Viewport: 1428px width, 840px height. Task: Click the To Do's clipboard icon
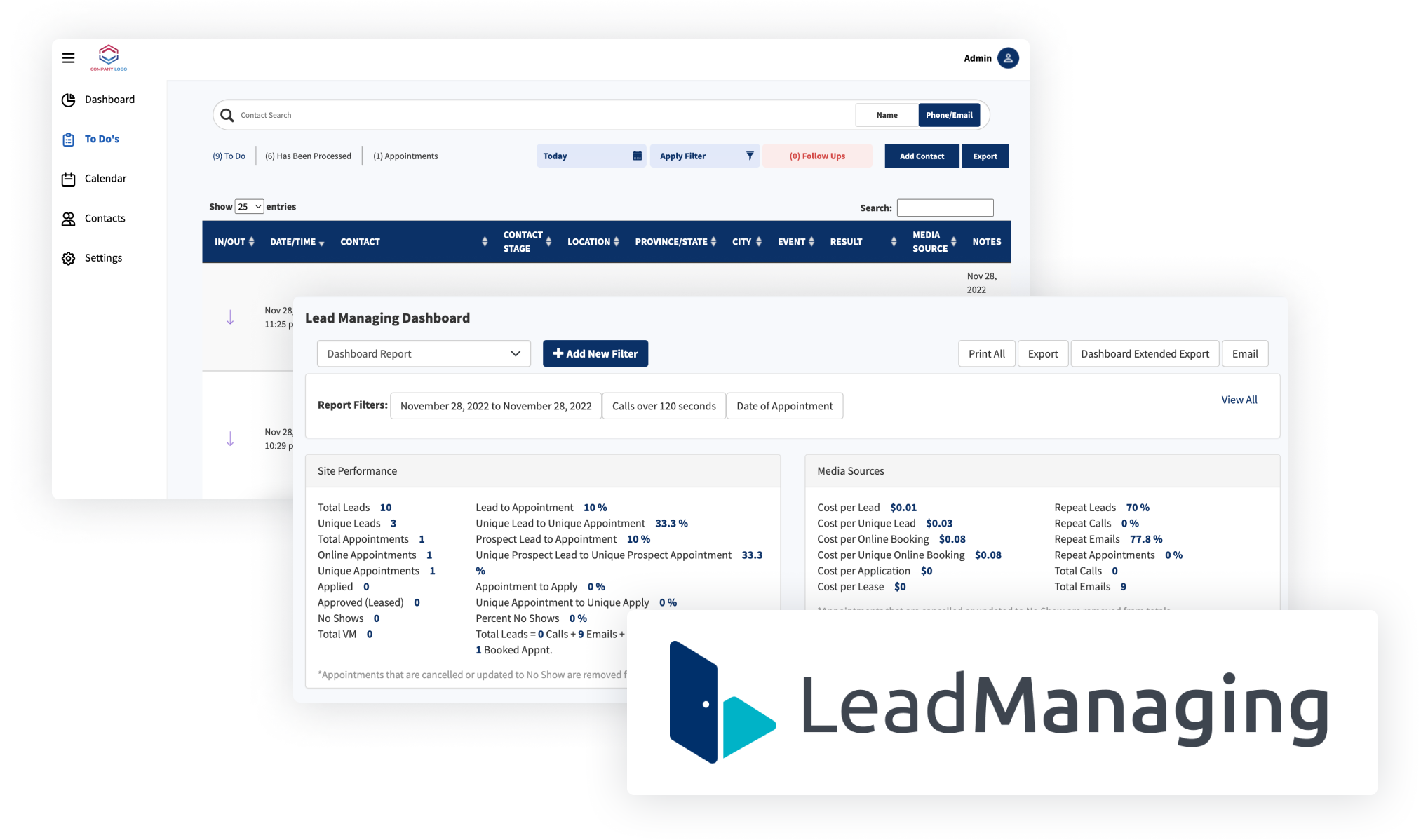tap(68, 140)
